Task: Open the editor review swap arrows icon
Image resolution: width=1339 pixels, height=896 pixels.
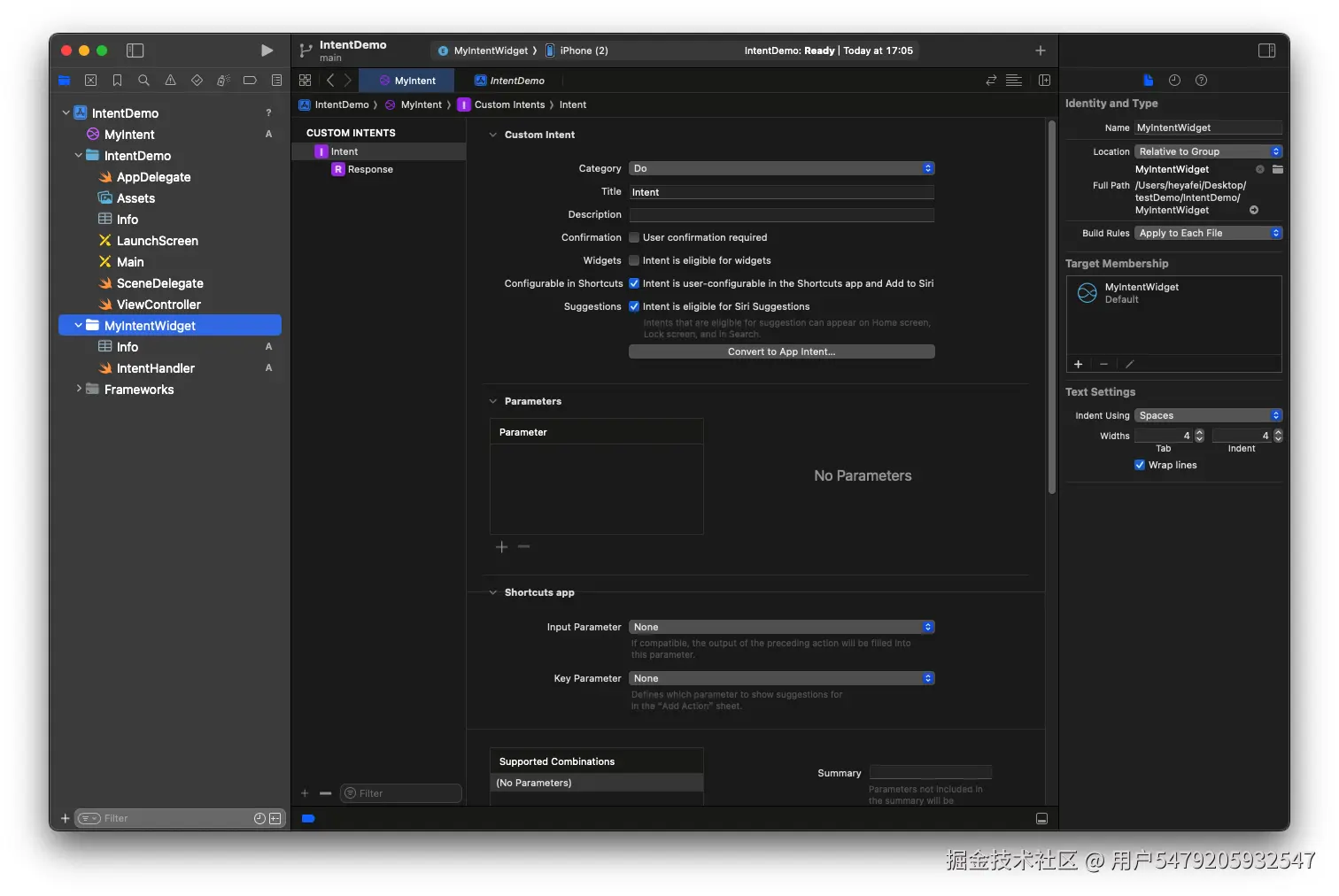Action: tap(991, 81)
